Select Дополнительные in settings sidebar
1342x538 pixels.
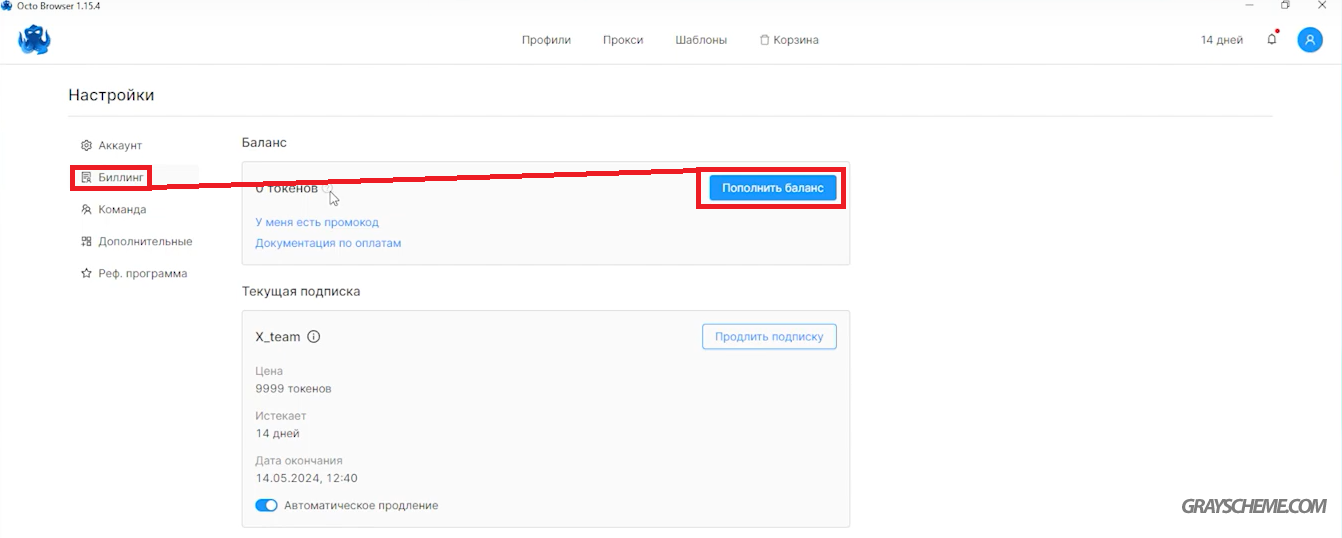click(145, 242)
